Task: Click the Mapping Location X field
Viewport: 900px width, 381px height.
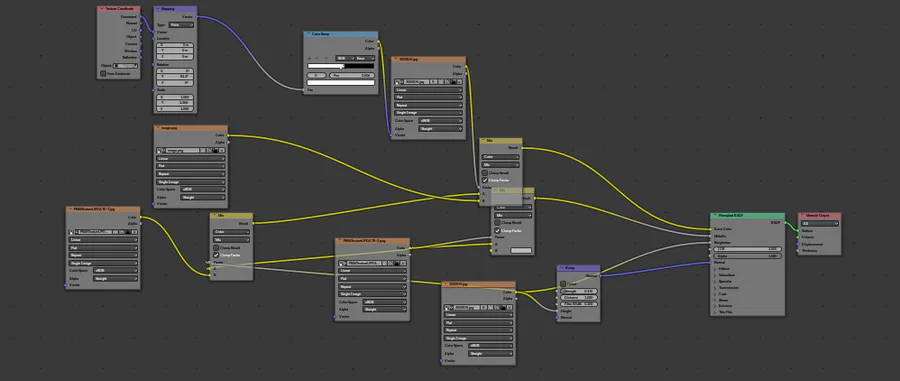Action: click(x=175, y=45)
